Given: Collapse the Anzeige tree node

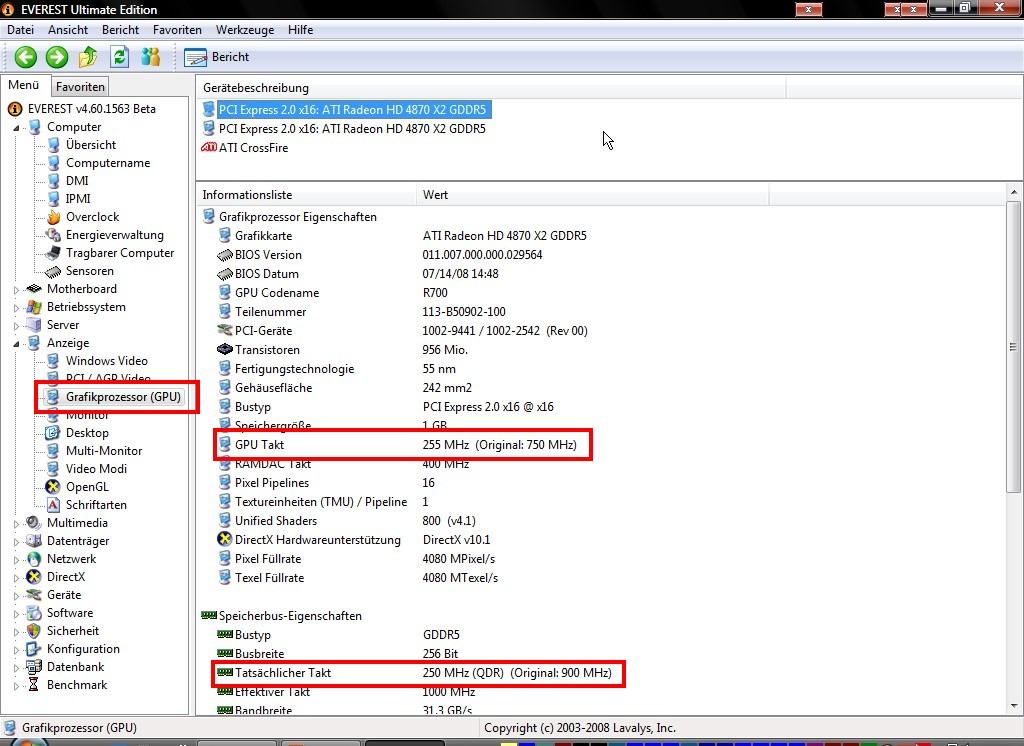Looking at the screenshot, I should [16, 344].
